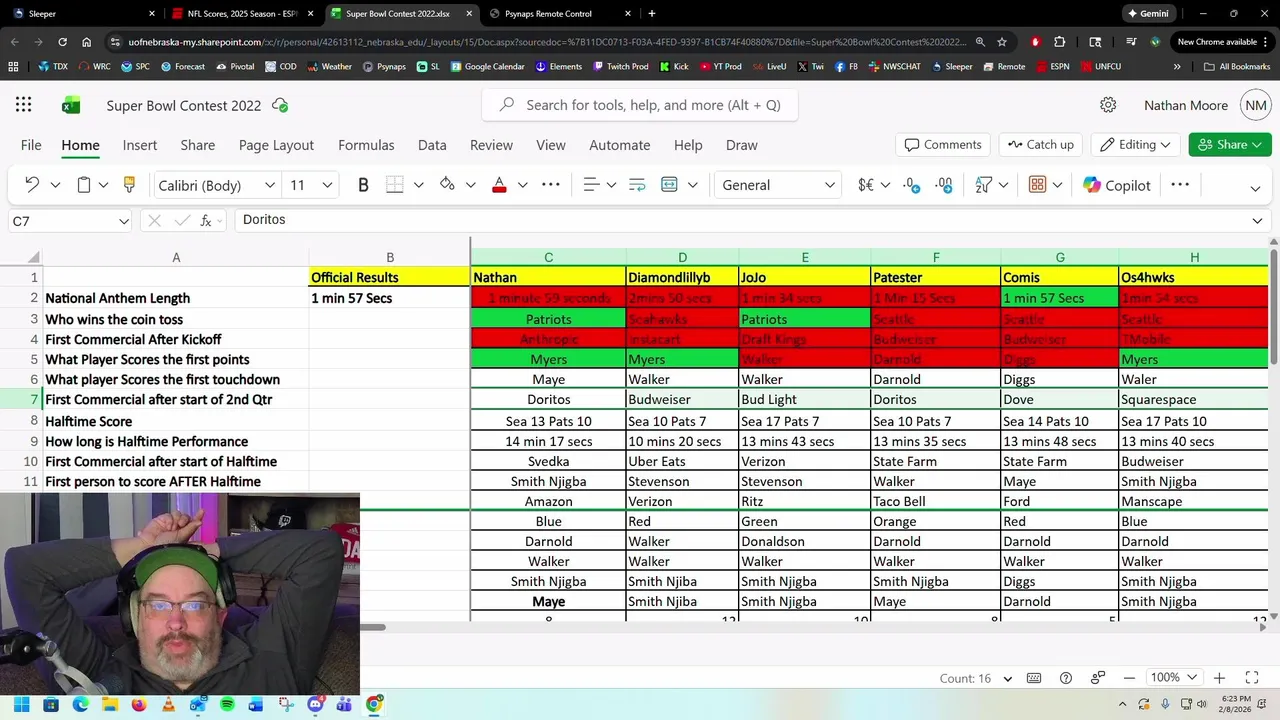The width and height of the screenshot is (1280, 720).
Task: Click the Increase Decimal icon
Action: (x=911, y=185)
